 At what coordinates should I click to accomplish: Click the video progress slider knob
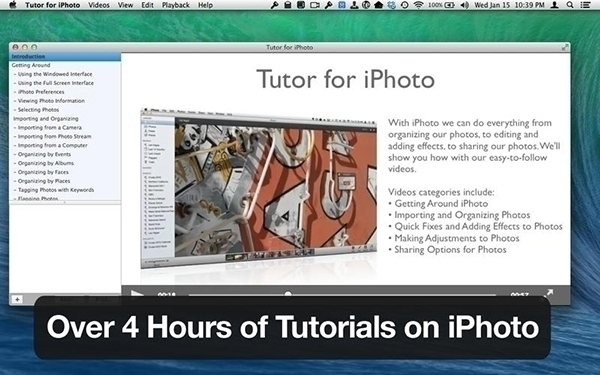click(x=288, y=294)
